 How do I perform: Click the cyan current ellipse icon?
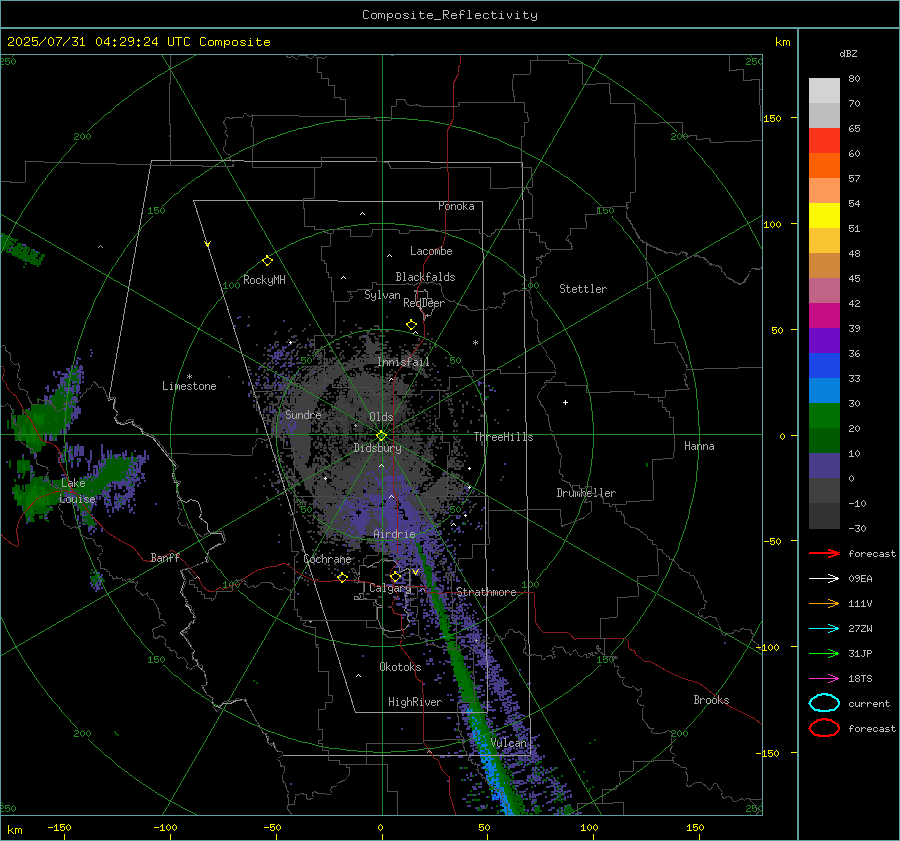824,703
